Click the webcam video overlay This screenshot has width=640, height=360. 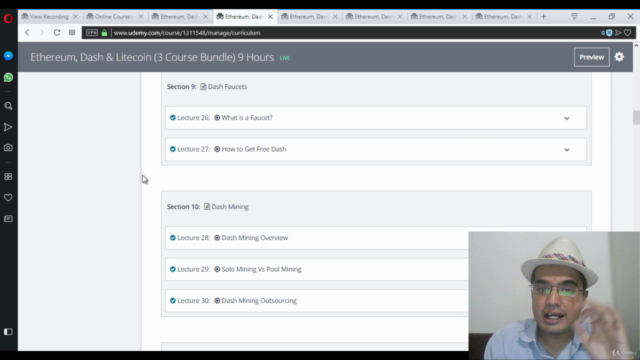tap(554, 296)
